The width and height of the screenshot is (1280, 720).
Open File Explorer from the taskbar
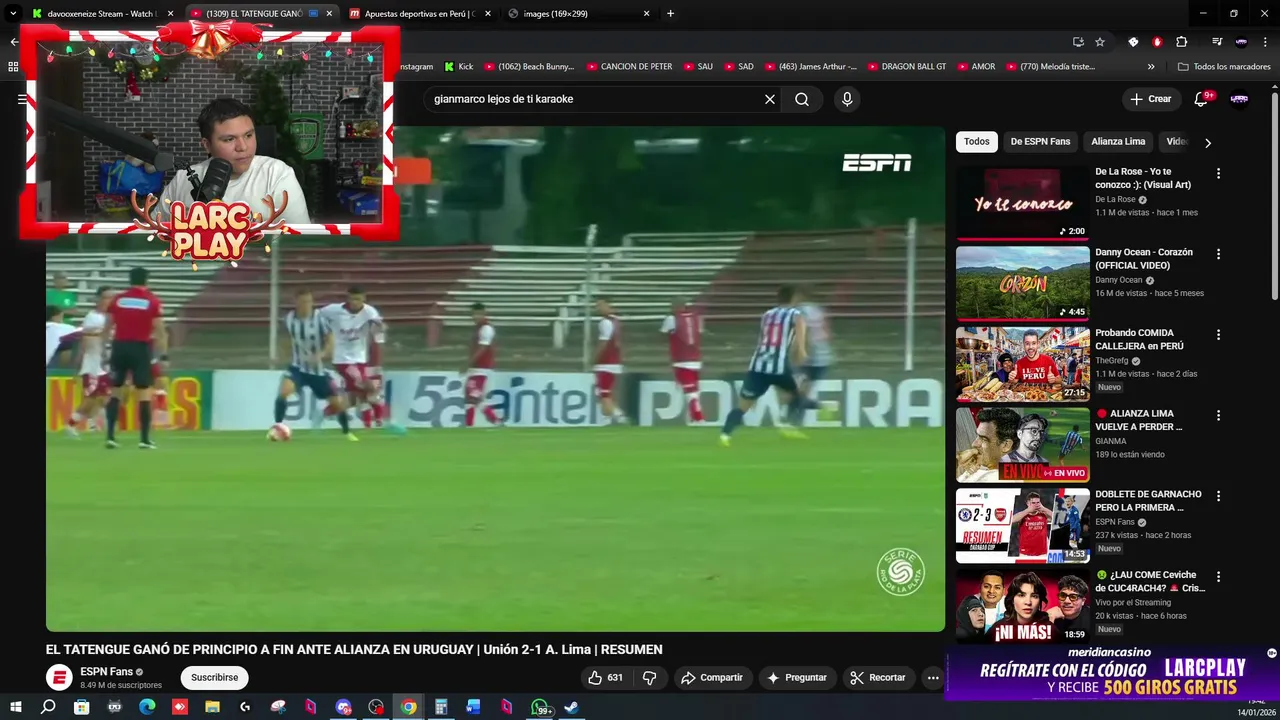[x=212, y=707]
